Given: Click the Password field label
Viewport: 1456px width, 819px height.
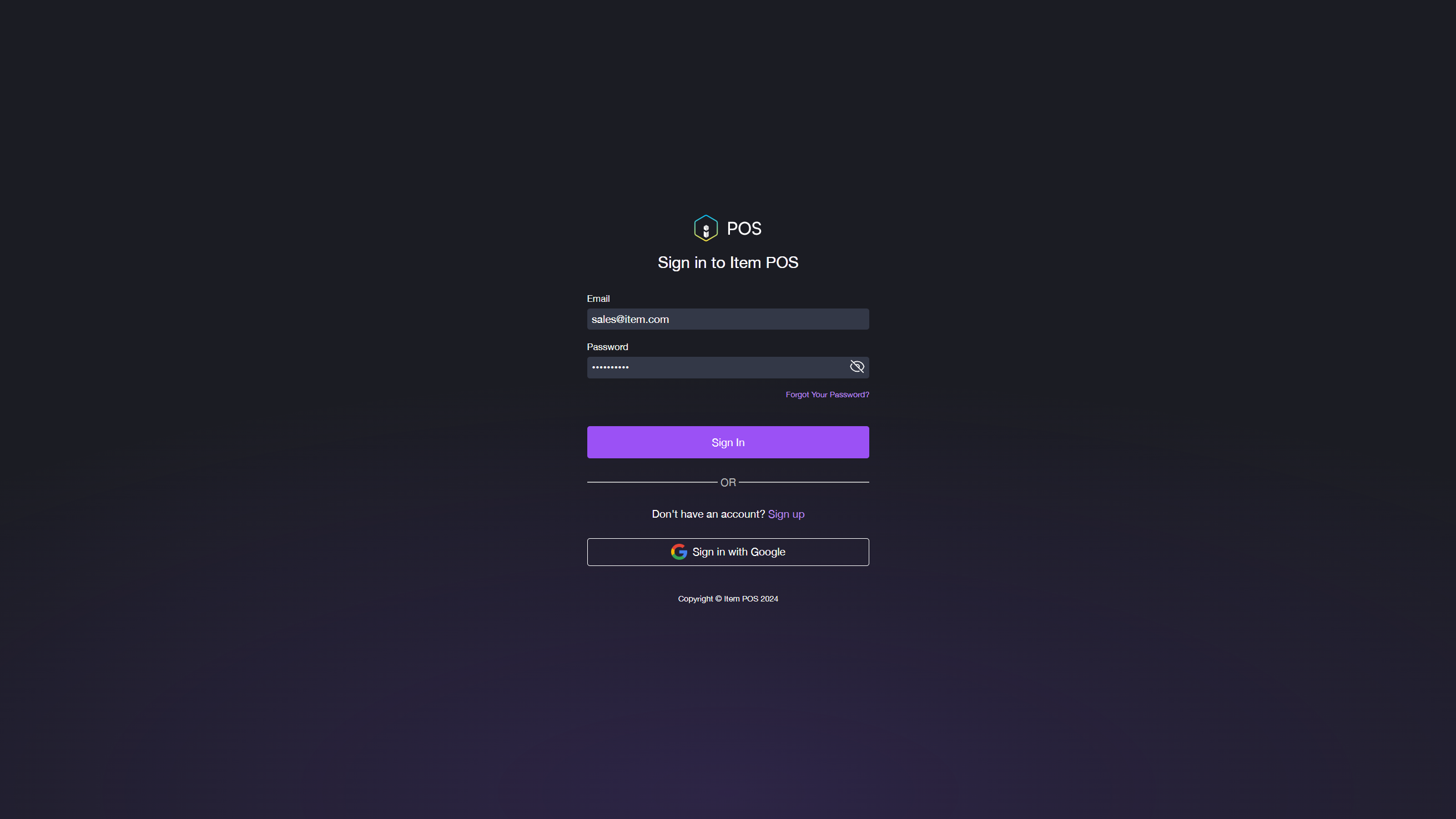Looking at the screenshot, I should point(607,347).
